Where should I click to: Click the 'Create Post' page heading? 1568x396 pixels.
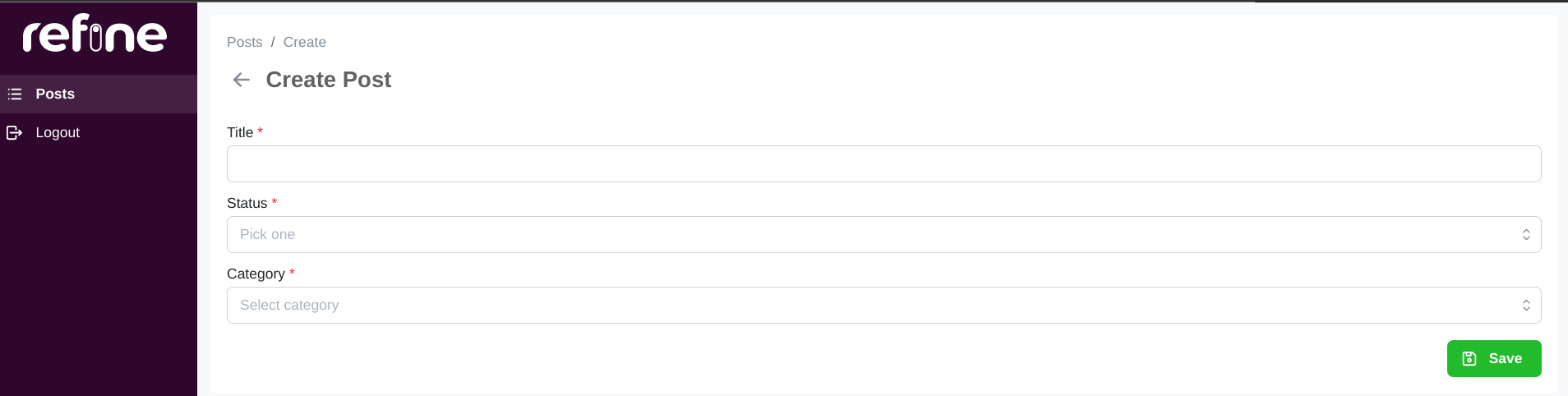329,80
